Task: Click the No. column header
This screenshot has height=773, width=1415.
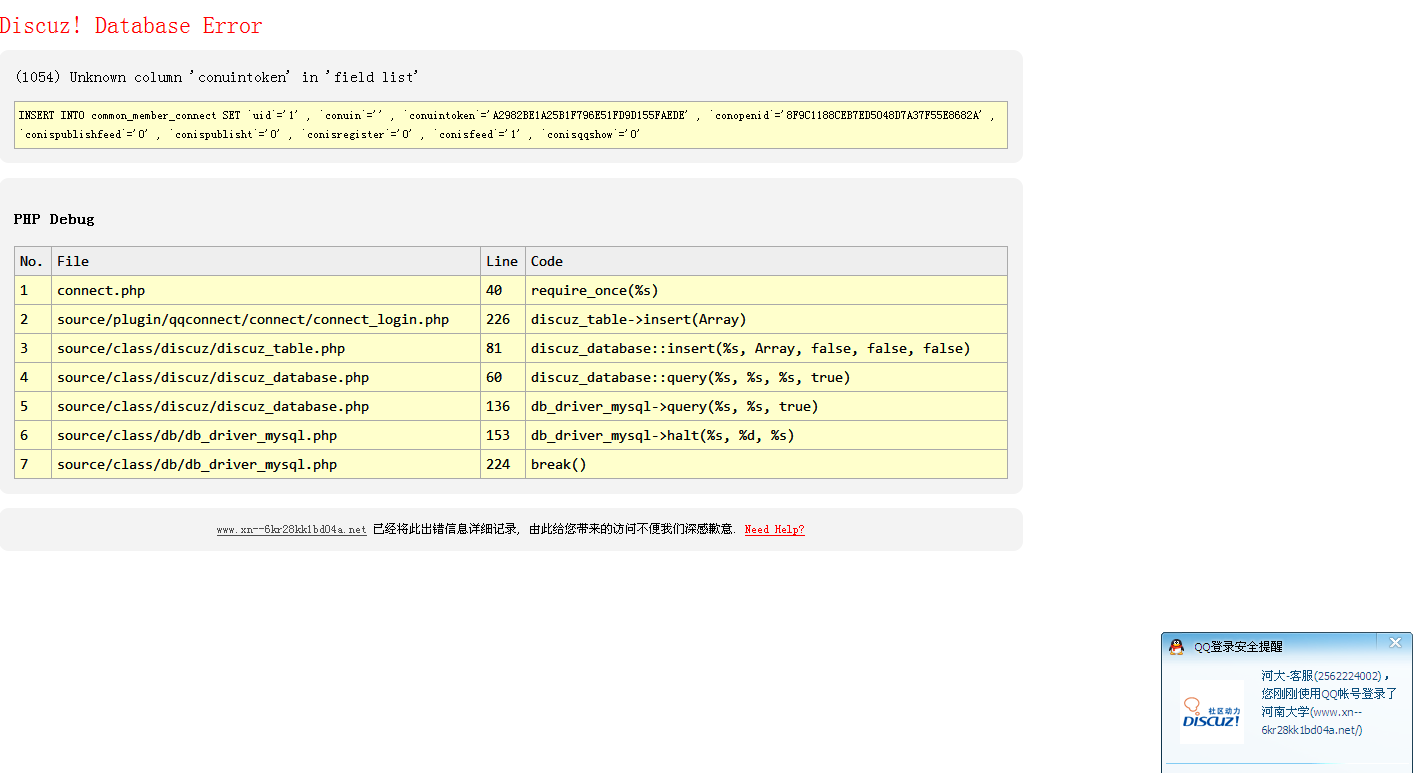Action: click(33, 261)
